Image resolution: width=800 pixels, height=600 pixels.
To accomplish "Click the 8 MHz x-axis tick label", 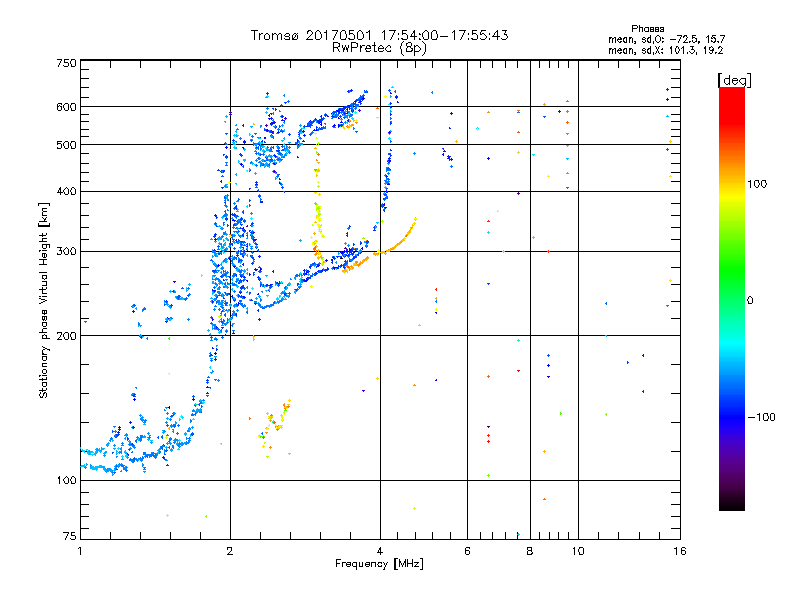I will (530, 551).
